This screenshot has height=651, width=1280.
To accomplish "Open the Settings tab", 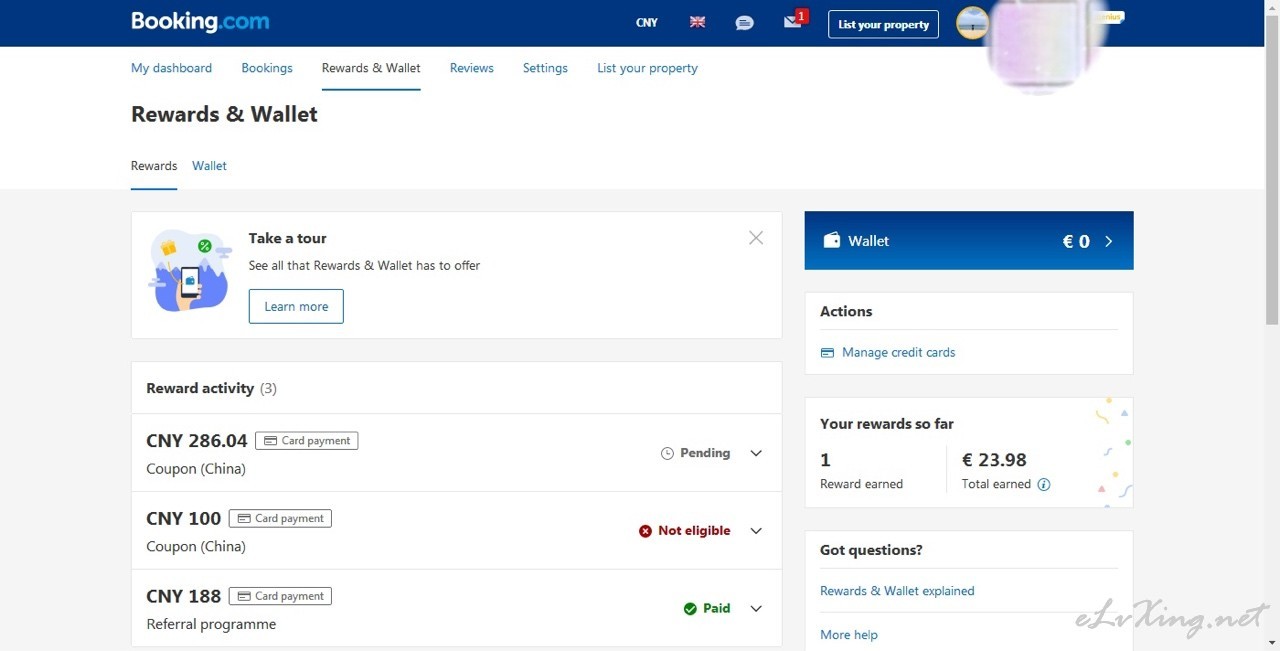I will [545, 68].
